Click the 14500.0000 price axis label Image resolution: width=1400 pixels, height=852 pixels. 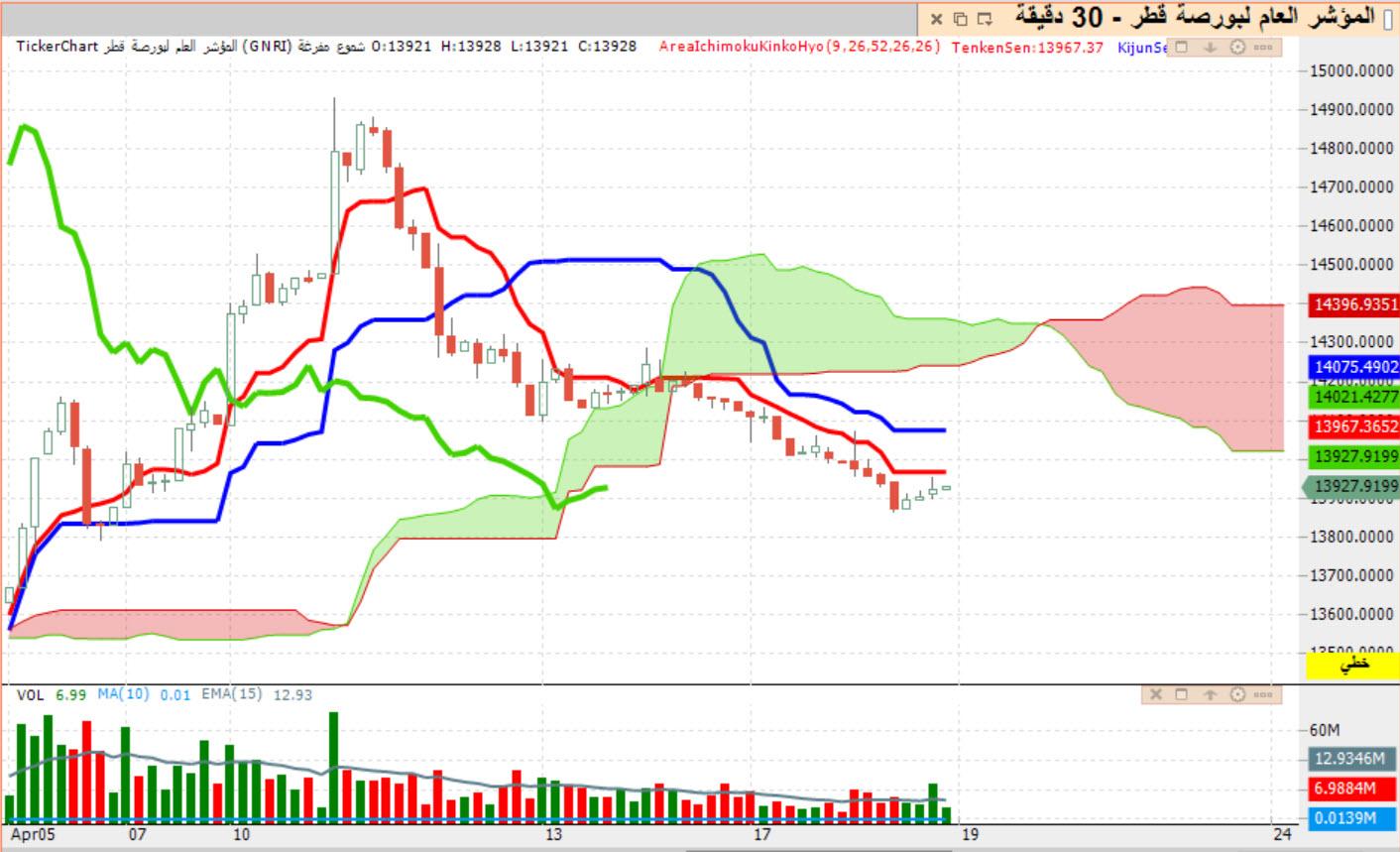point(1352,265)
